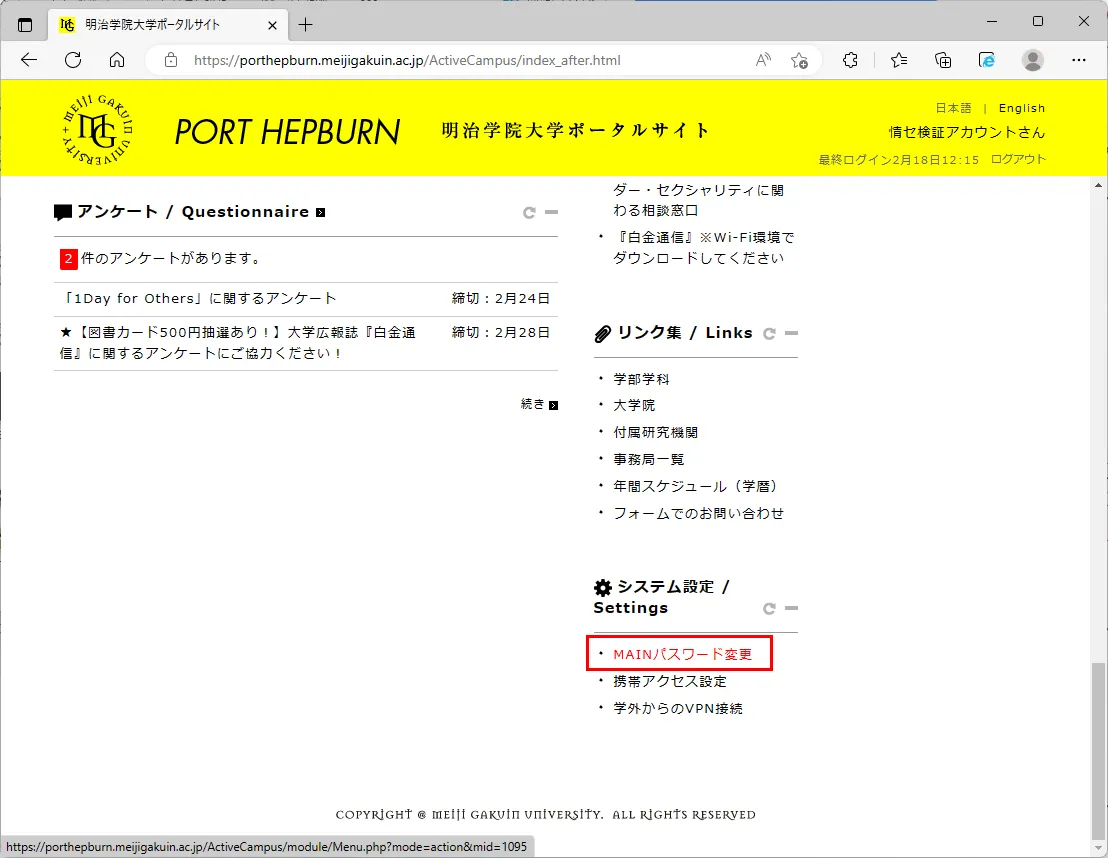Open 携帯アクセス設定 link
The width and height of the screenshot is (1108, 858).
pos(669,681)
